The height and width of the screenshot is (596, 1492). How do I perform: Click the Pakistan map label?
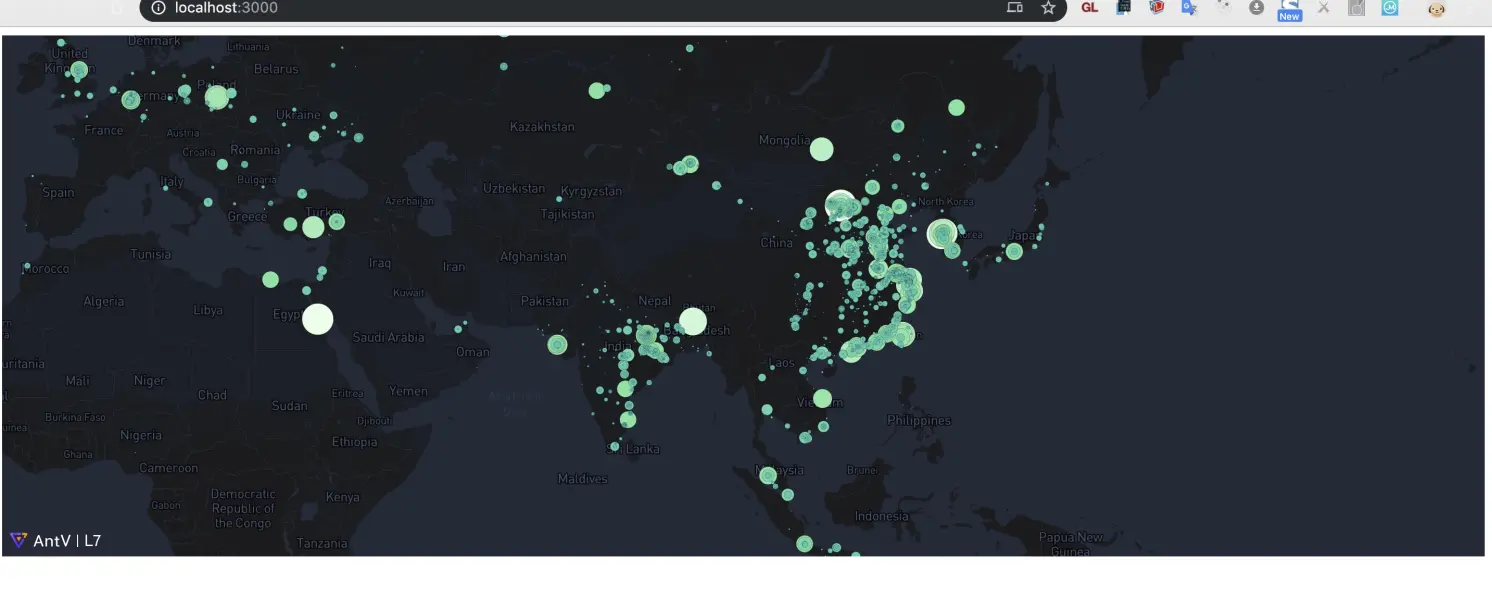[x=545, y=301]
